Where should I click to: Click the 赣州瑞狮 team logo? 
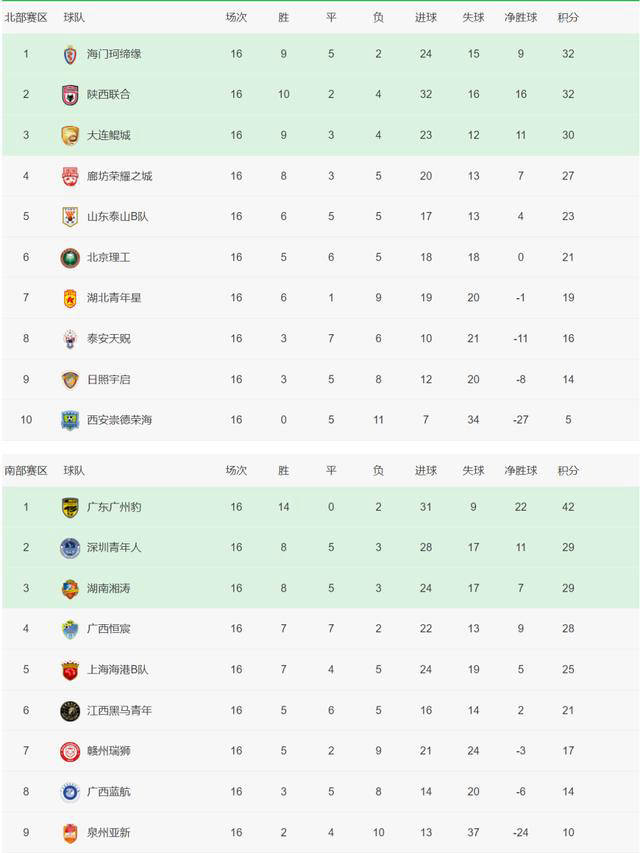coord(70,751)
